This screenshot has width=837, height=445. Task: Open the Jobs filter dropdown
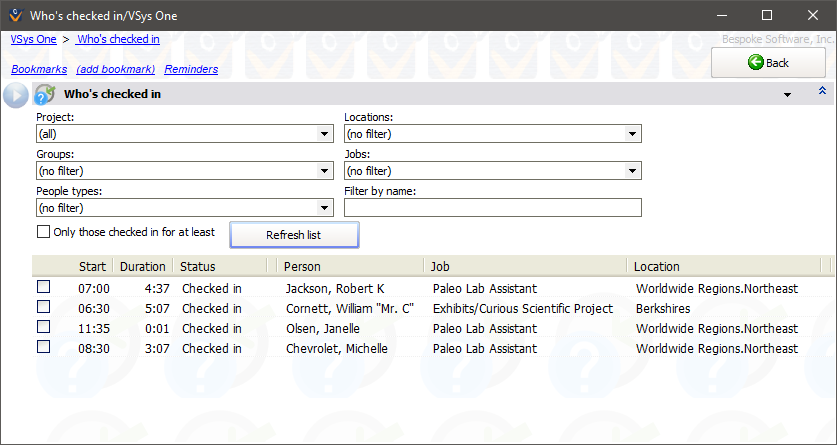[x=492, y=171]
